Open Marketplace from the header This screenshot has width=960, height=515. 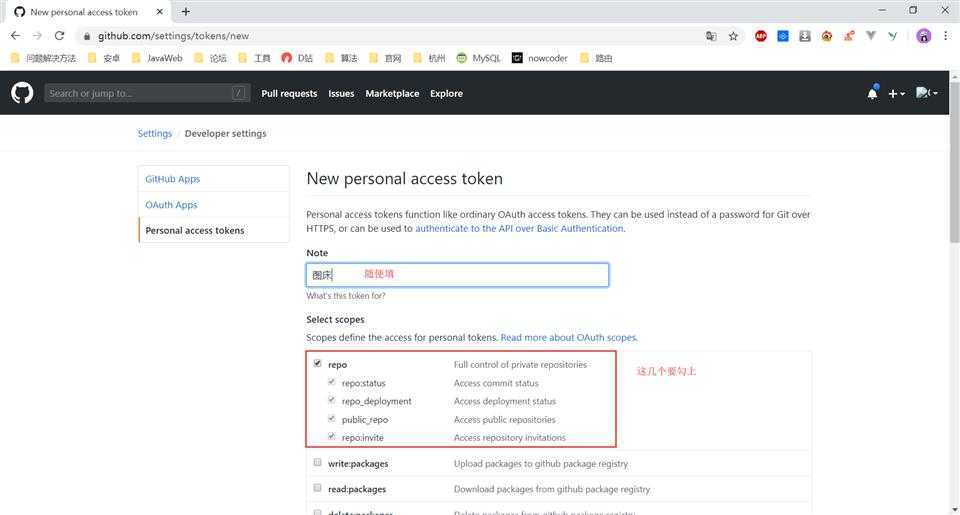point(392,94)
